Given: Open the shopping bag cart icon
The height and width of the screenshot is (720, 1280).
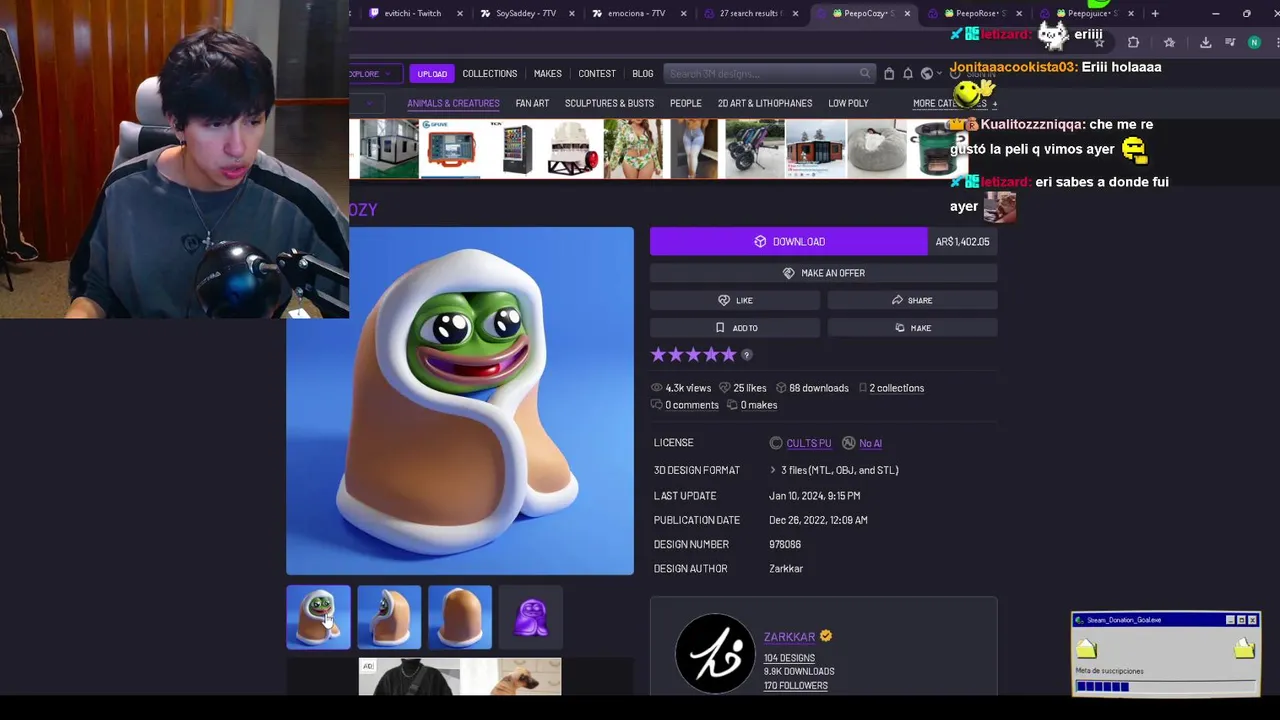Looking at the screenshot, I should tap(888, 73).
